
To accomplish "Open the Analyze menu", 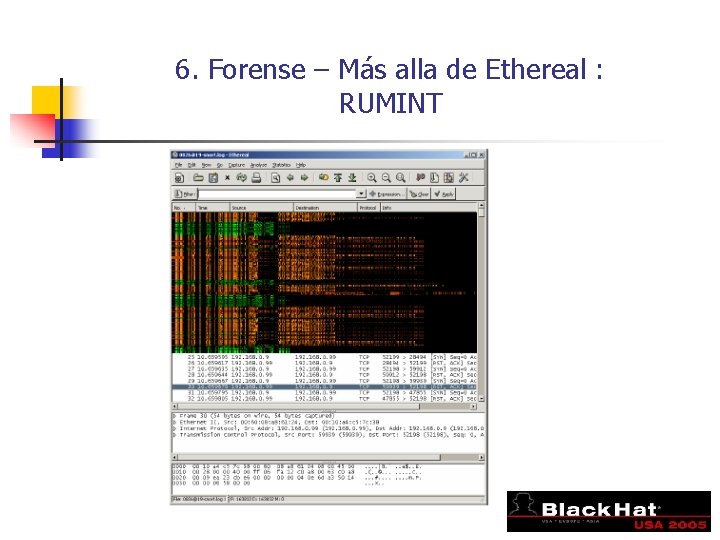I will pos(258,165).
